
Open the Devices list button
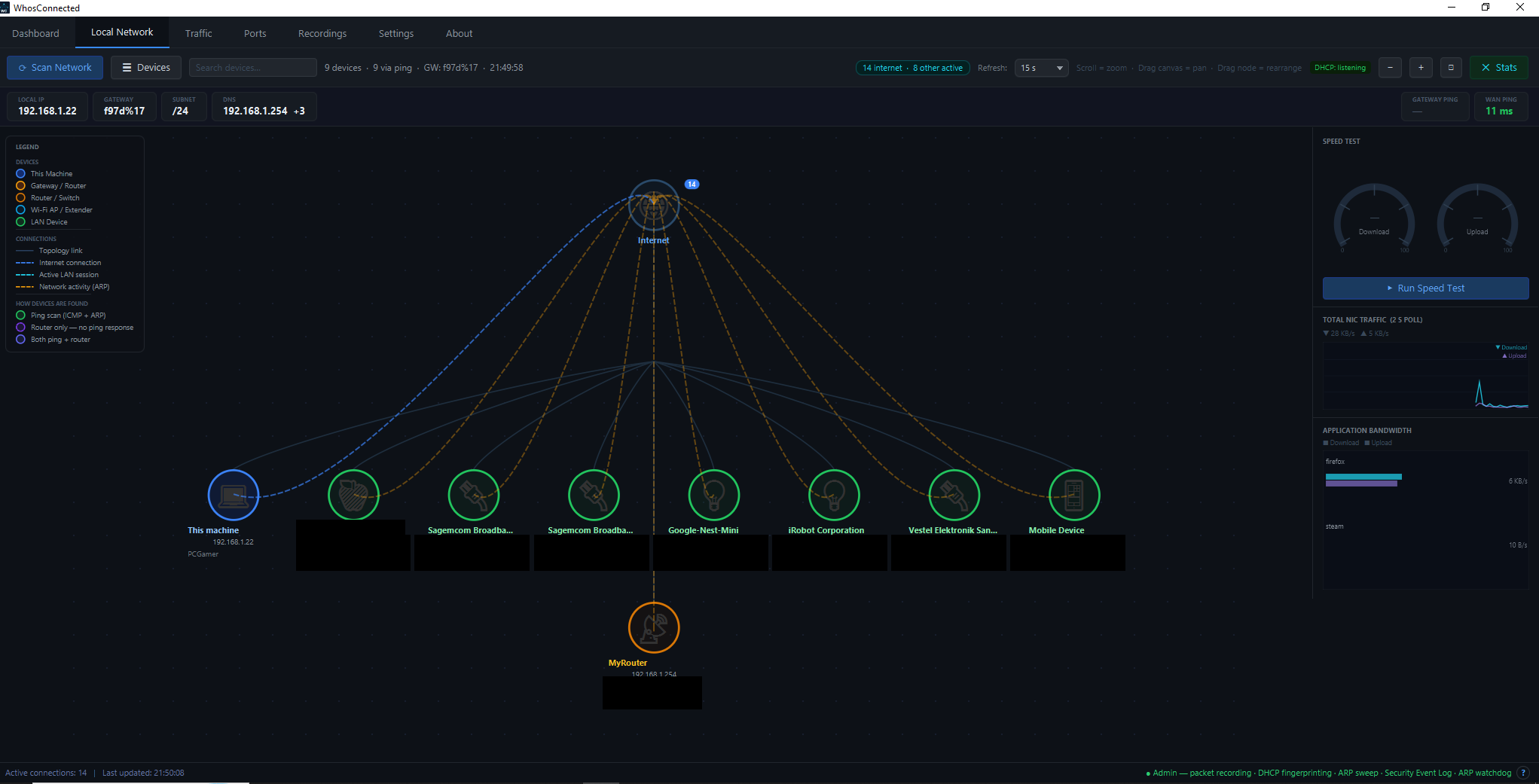[x=146, y=68]
